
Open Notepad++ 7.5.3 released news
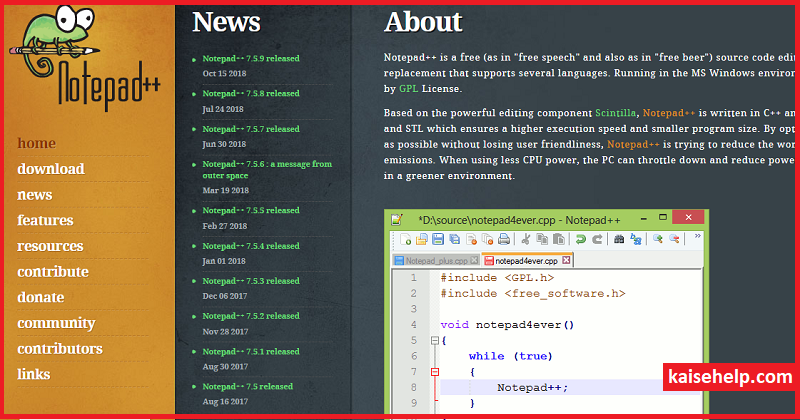251,281
